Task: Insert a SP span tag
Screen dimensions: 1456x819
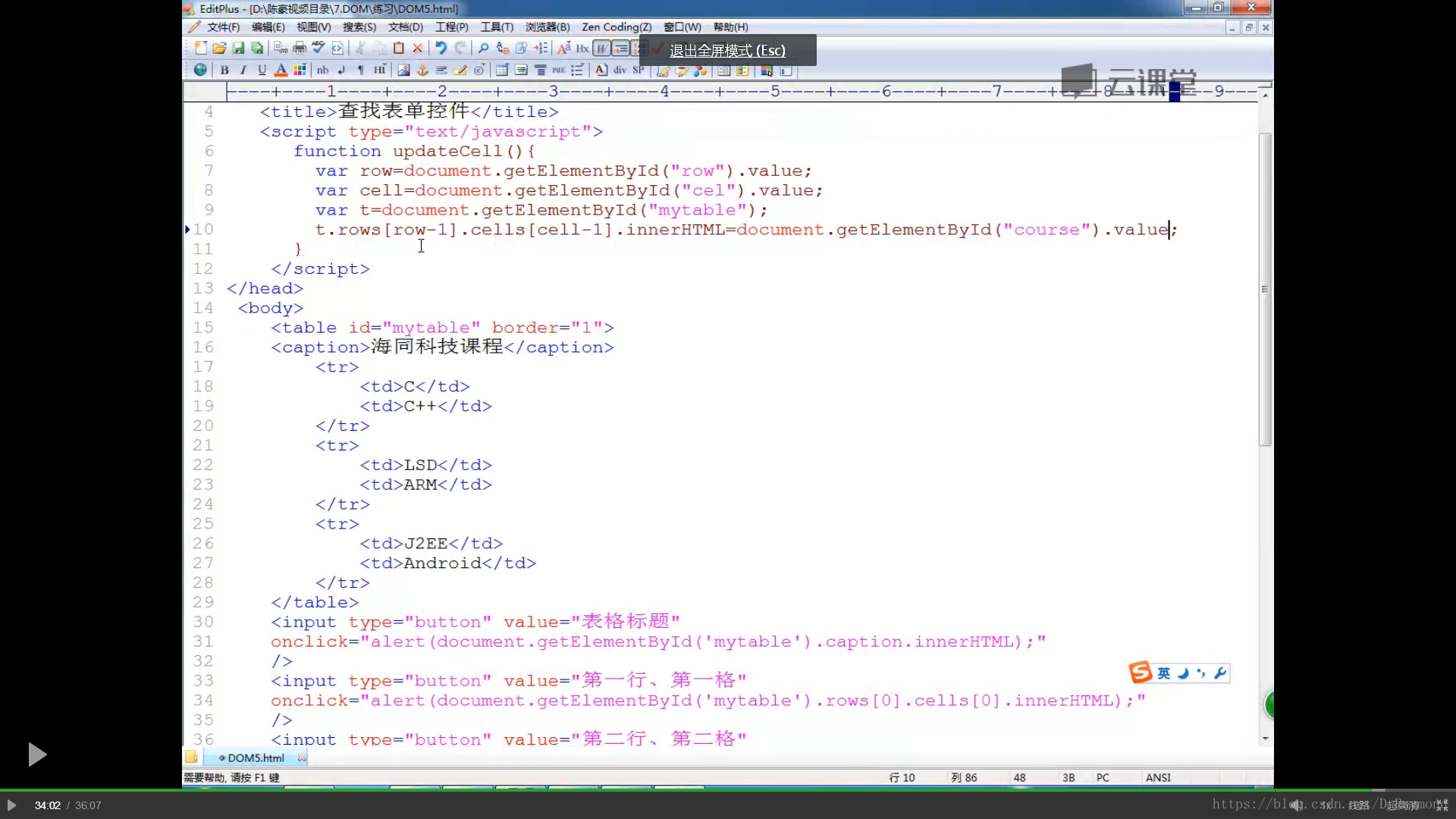Action: pos(639,70)
